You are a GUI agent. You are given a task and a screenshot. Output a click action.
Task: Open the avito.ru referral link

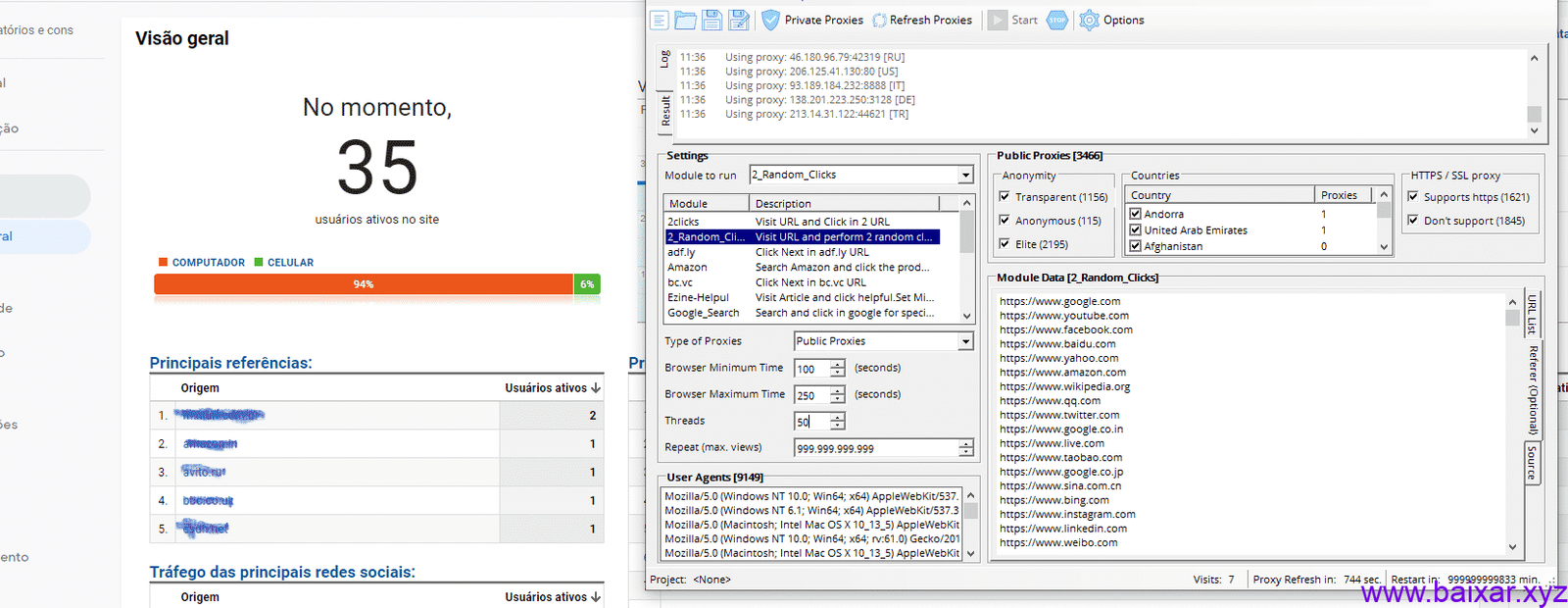coord(205,472)
